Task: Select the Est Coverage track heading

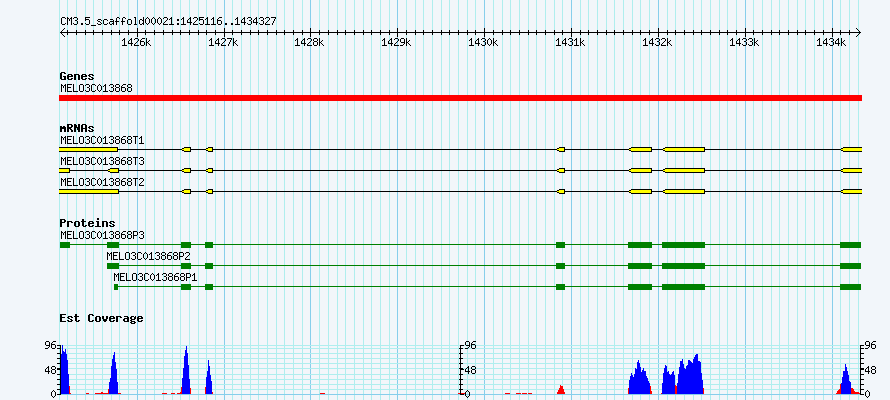Action: [x=102, y=318]
